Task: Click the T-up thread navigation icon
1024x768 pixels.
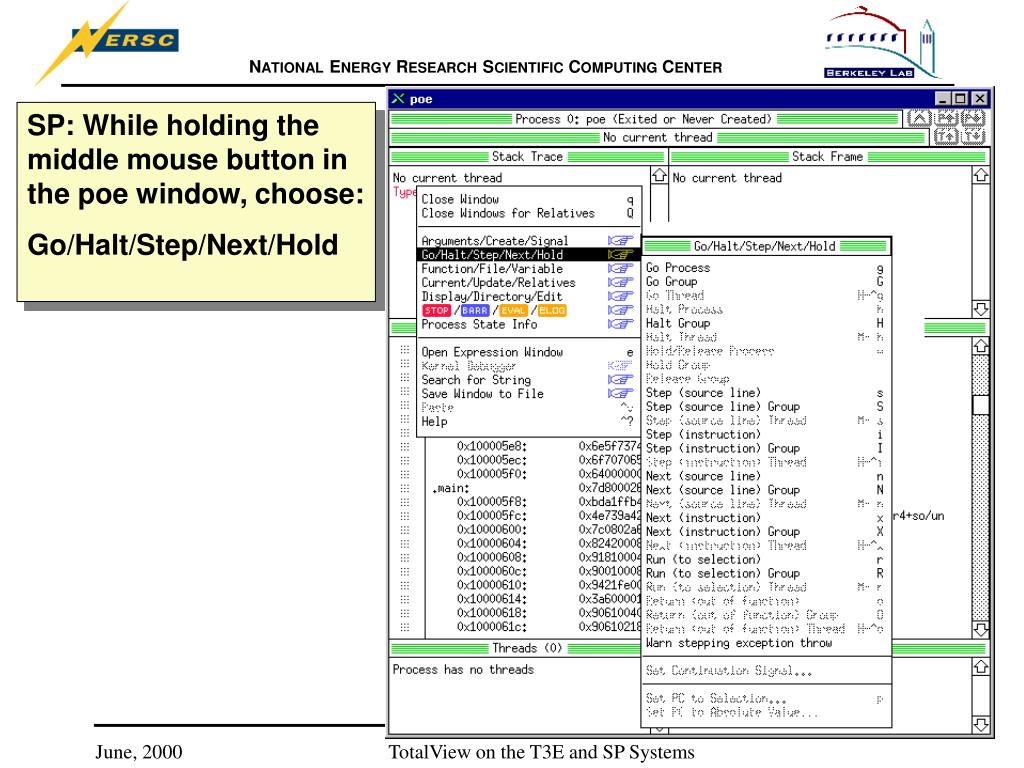Action: click(x=946, y=136)
